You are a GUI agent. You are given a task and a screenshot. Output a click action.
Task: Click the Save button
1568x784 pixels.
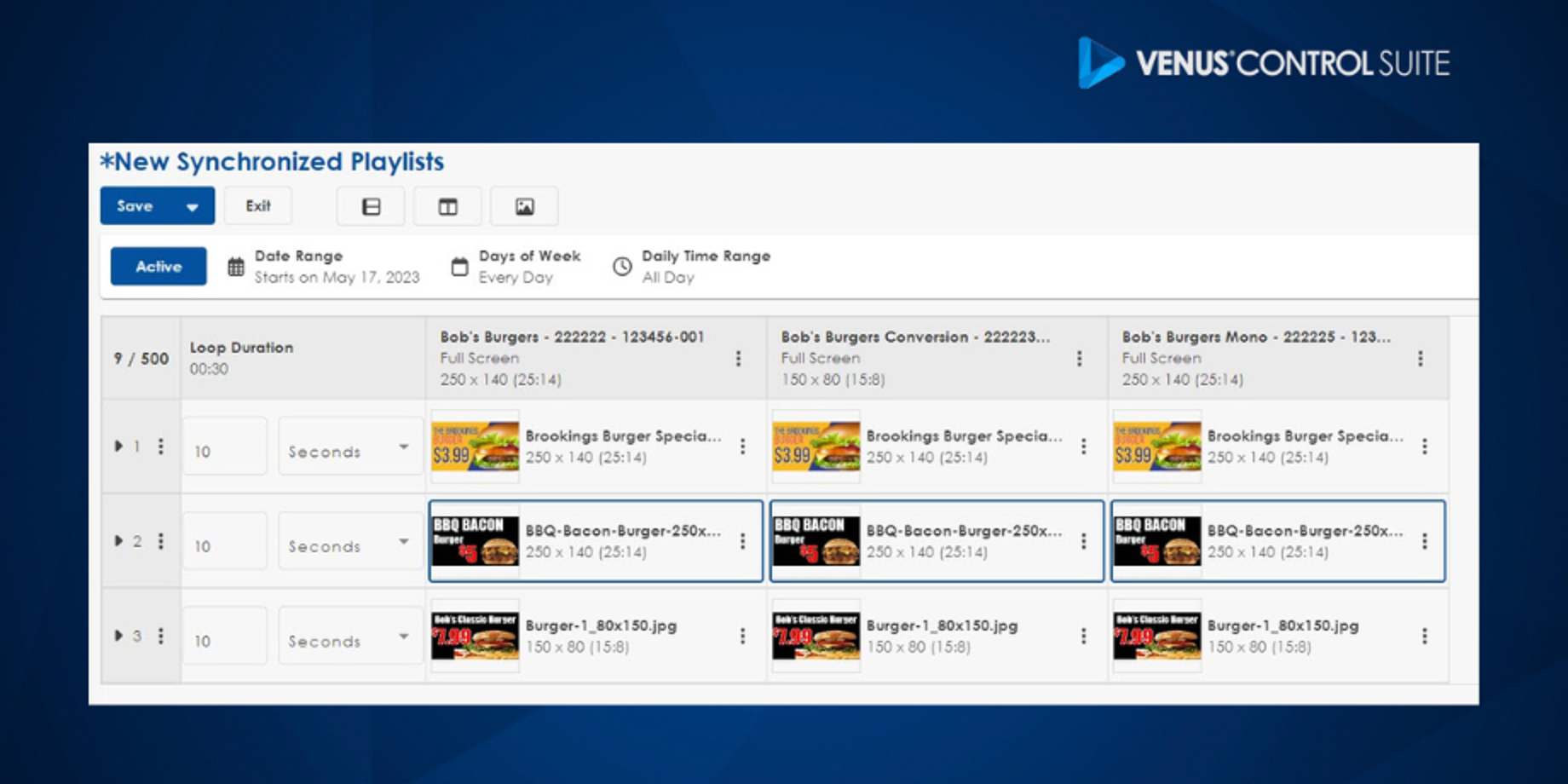point(135,206)
